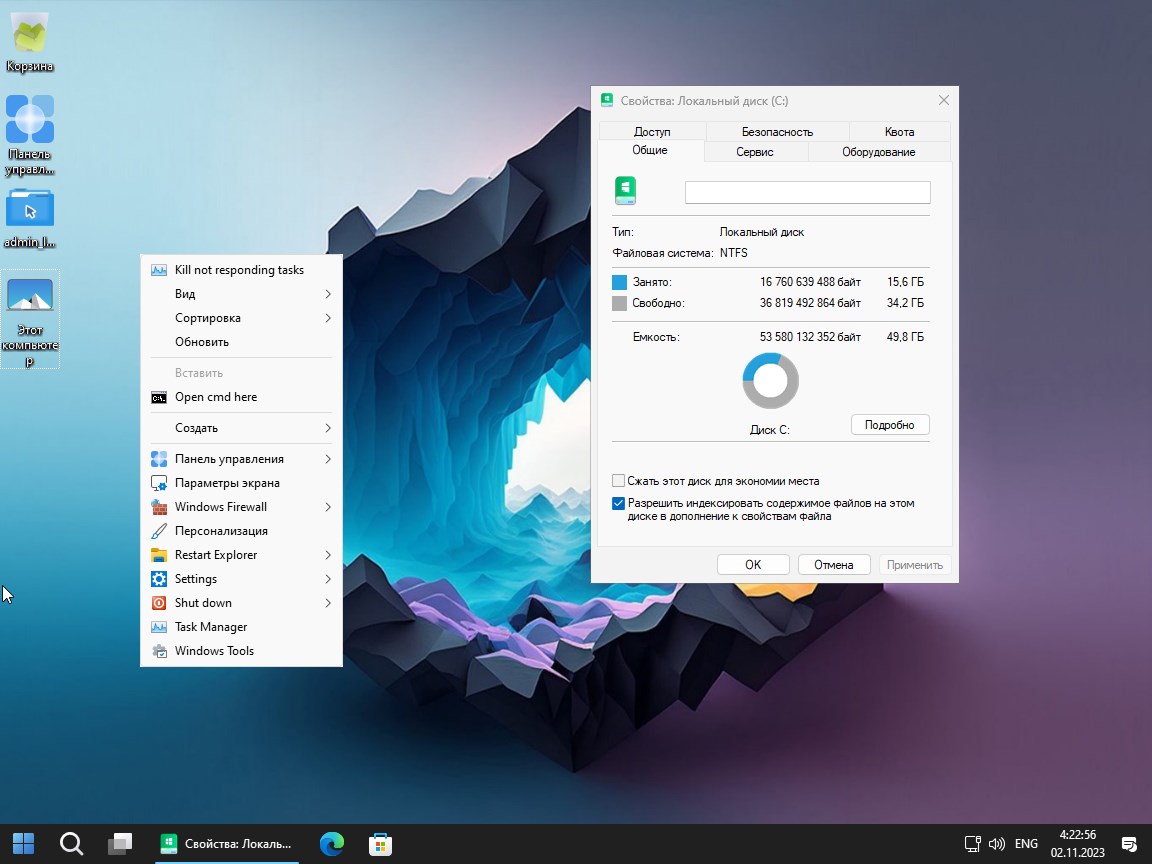Click the Settings gear icon in menu
Image resolution: width=1152 pixels, height=864 pixels.
[x=159, y=579]
